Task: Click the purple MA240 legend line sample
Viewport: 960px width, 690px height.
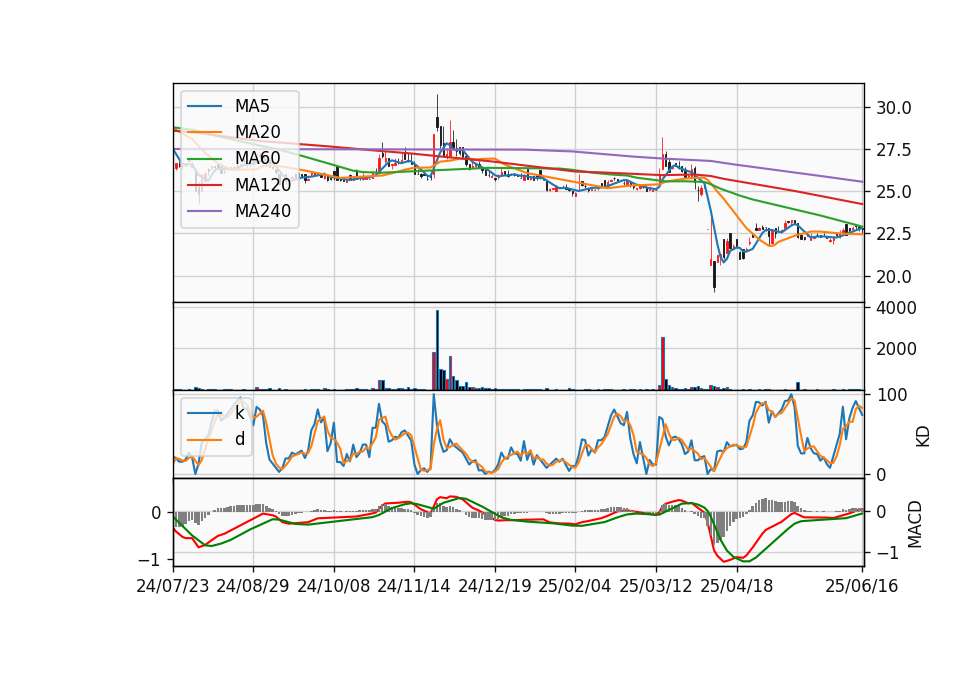Action: click(204, 211)
